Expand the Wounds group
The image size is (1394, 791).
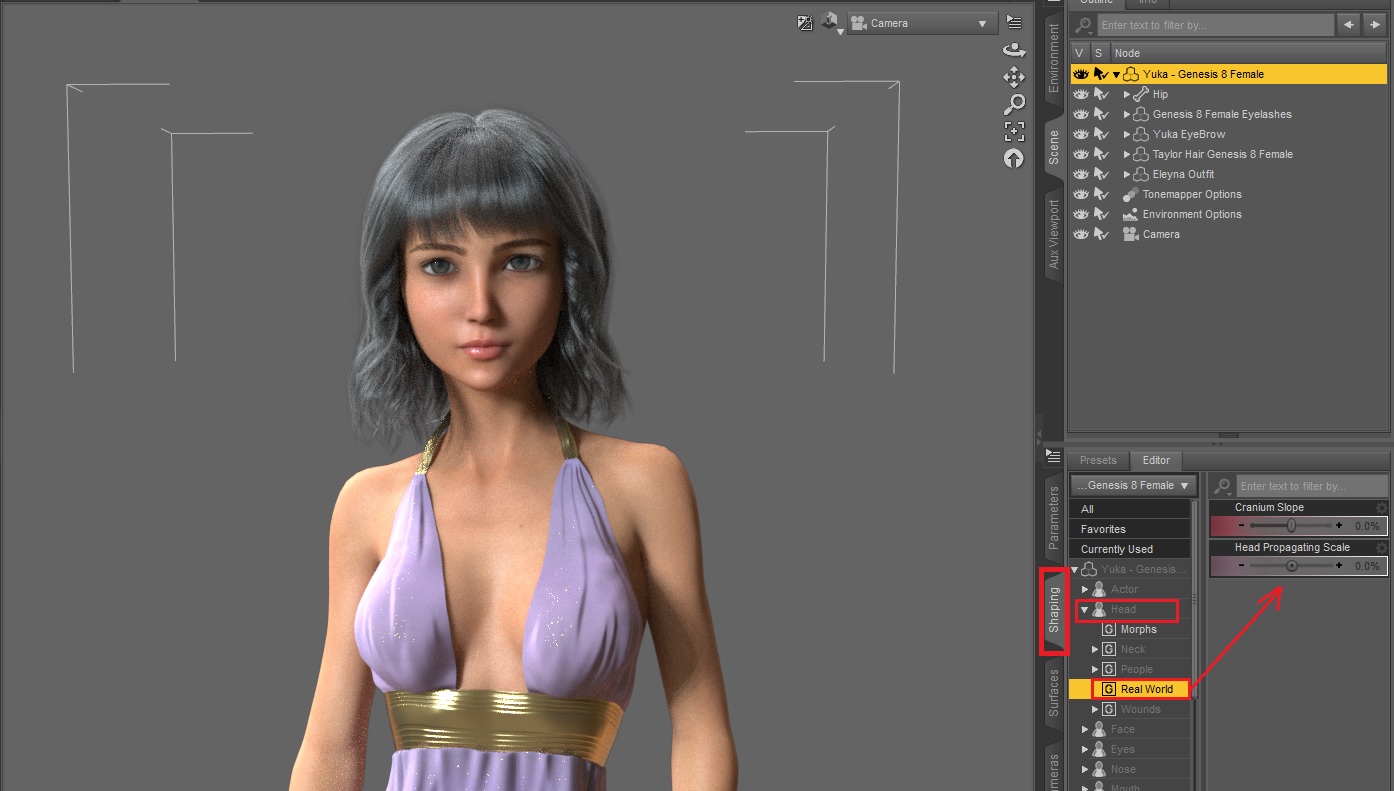point(1095,709)
